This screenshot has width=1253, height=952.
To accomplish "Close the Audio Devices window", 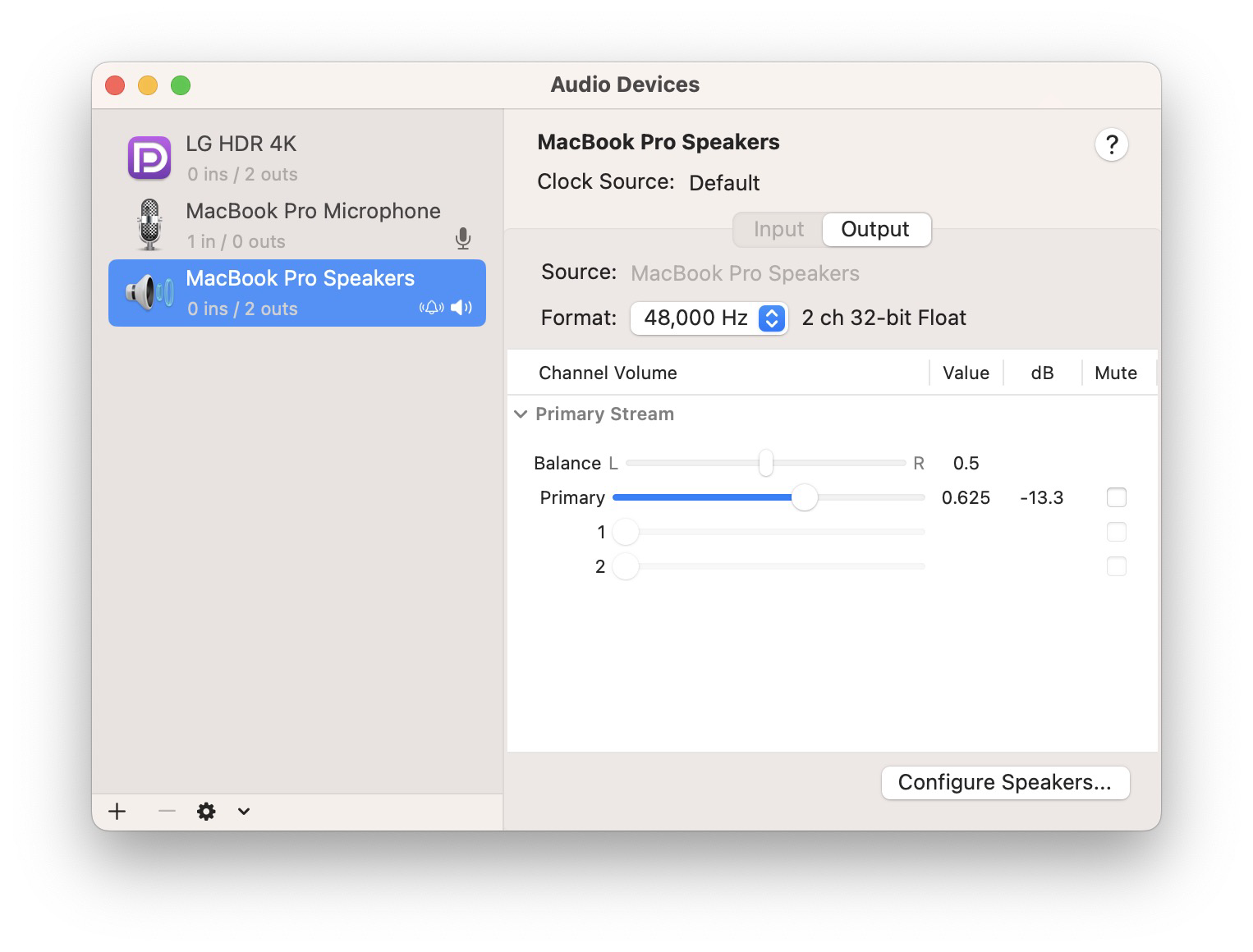I will coord(115,85).
